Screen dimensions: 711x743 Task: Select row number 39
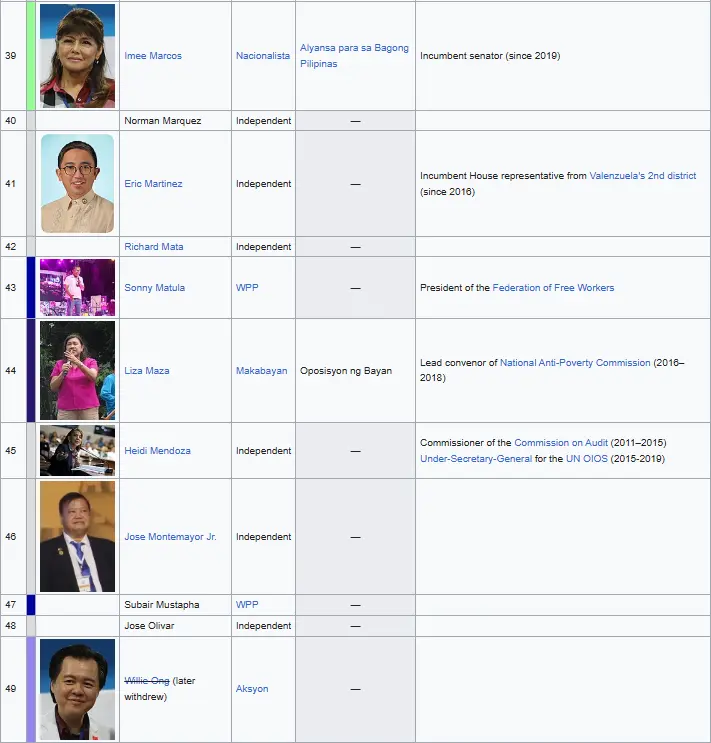pyautogui.click(x=10, y=55)
